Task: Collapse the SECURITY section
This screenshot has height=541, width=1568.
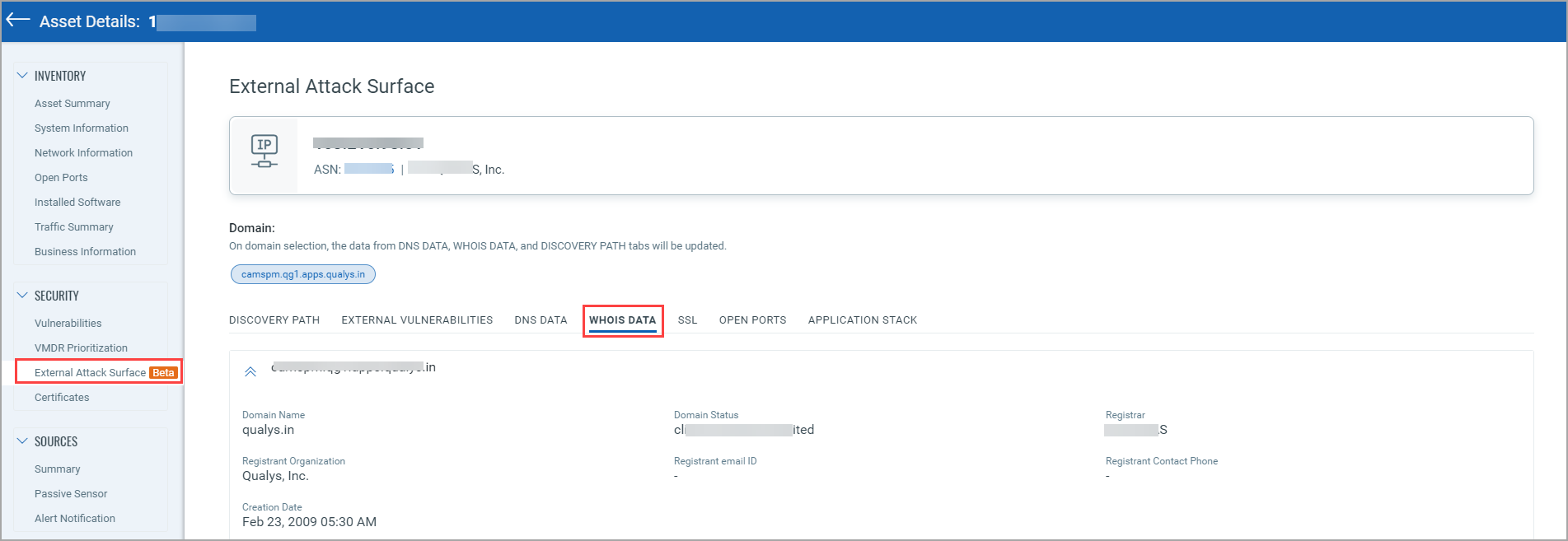Action: 22,296
